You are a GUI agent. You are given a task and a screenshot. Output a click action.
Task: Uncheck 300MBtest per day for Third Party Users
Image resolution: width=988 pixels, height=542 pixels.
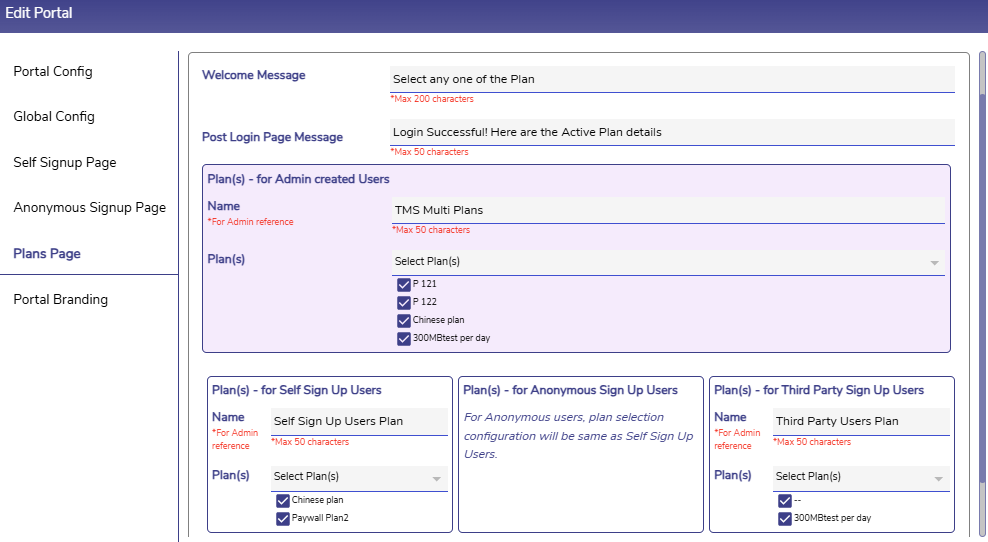tap(785, 519)
